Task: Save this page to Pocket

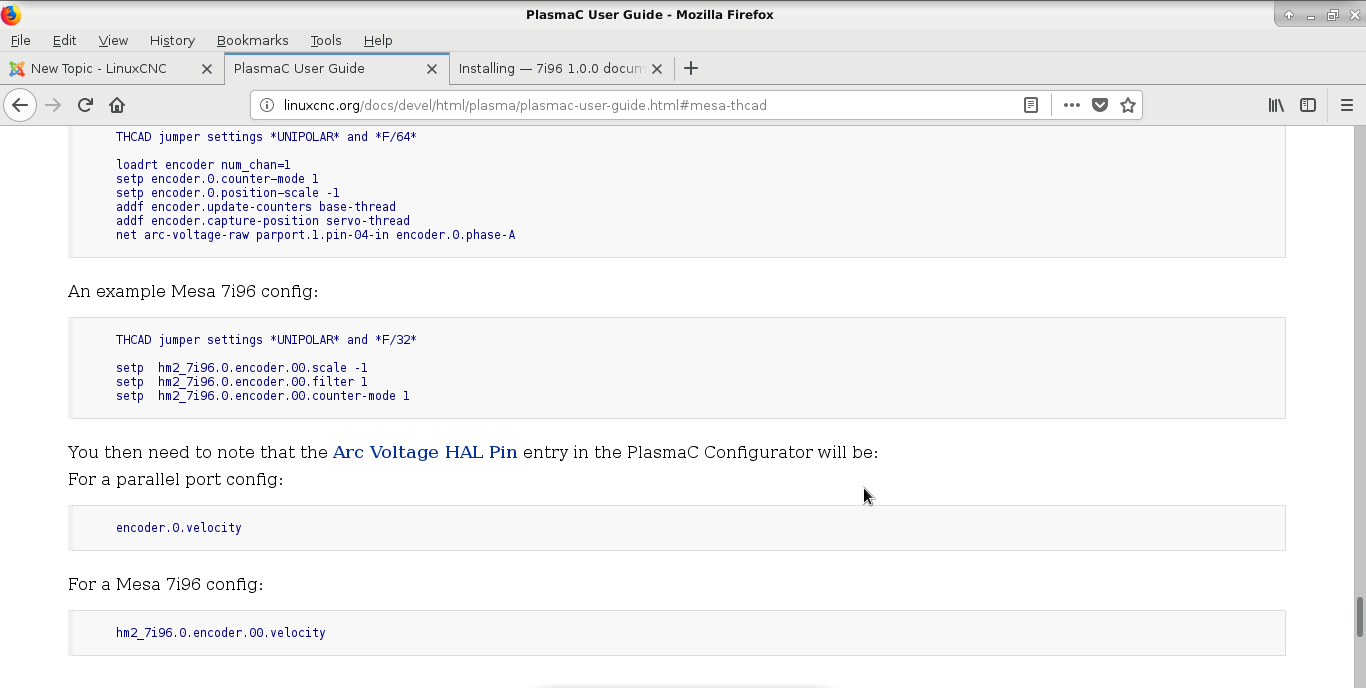Action: (x=1100, y=105)
